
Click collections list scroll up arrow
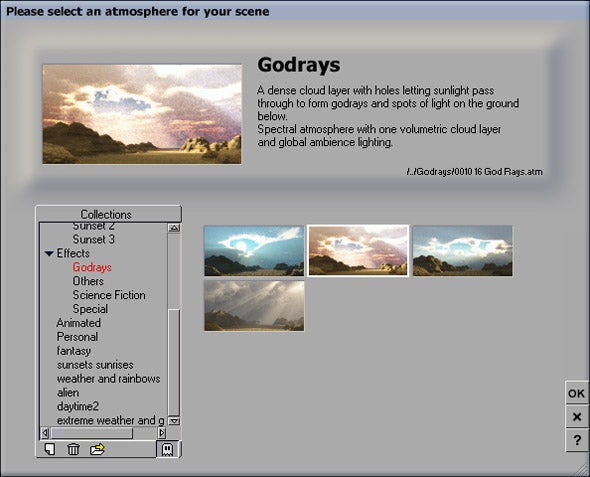click(x=174, y=228)
